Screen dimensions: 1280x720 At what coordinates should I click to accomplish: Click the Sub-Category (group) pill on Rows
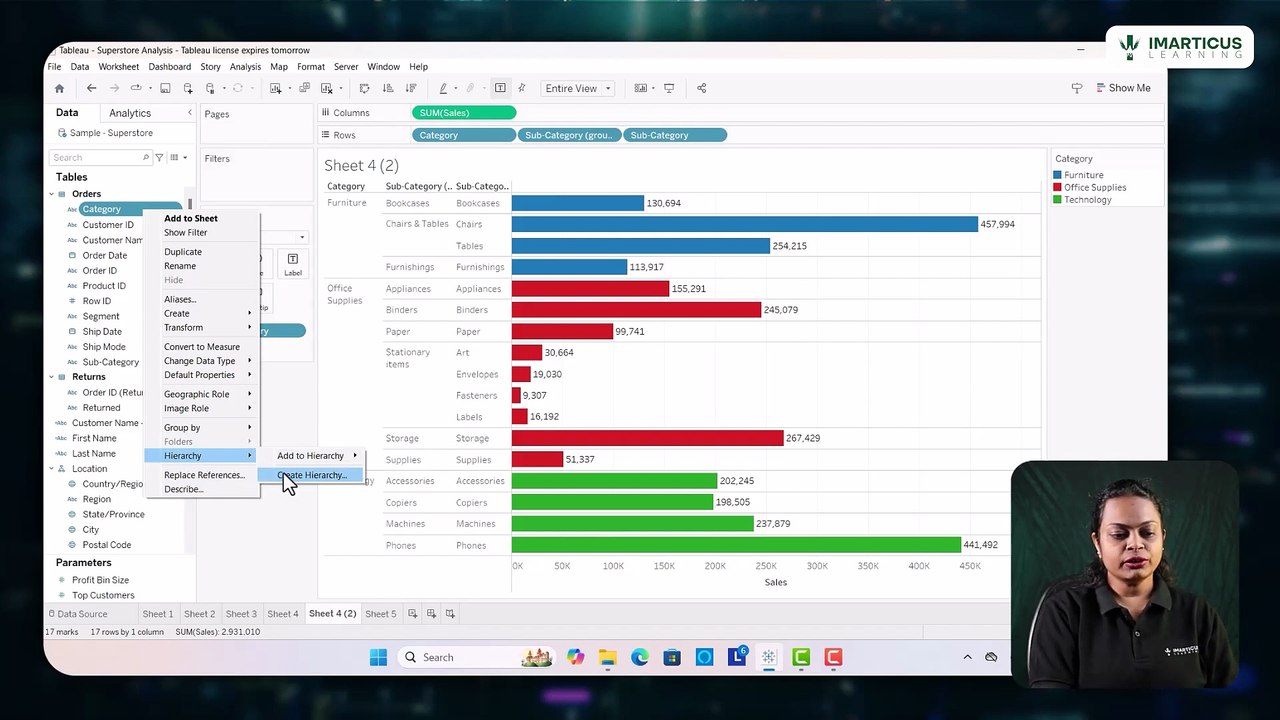coord(569,135)
